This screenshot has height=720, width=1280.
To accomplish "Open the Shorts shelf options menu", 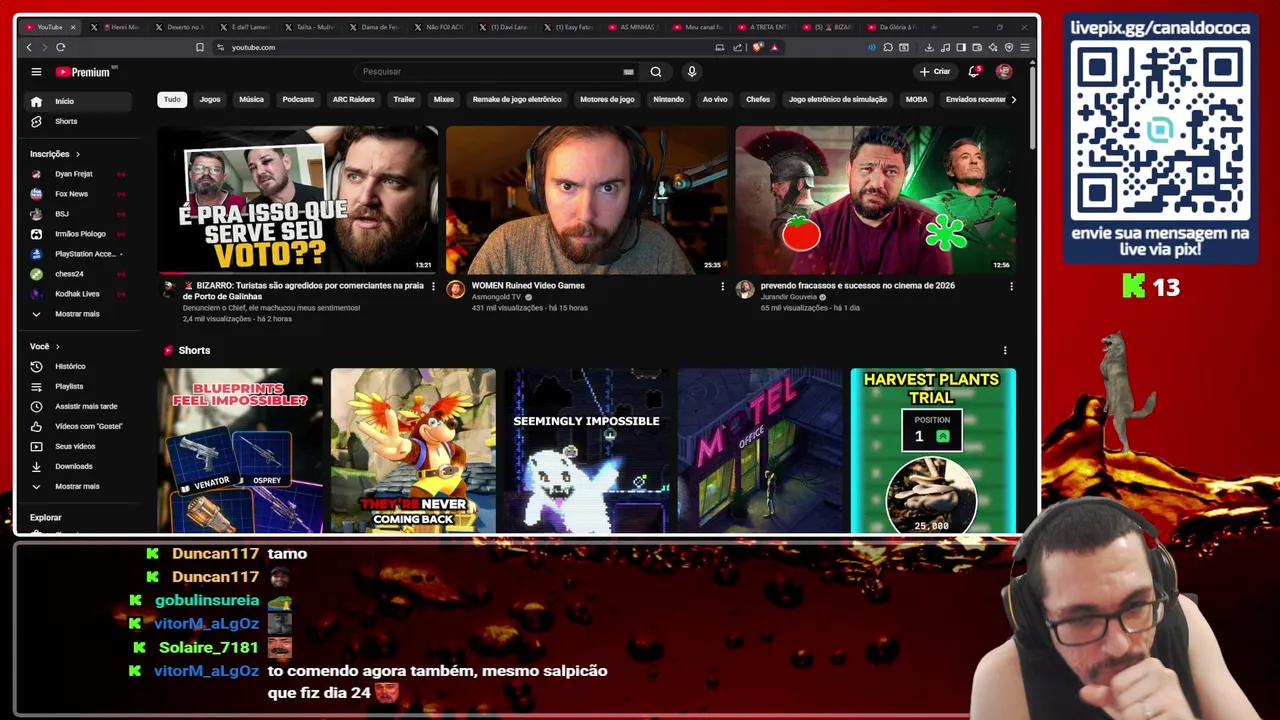I will click(x=1005, y=350).
